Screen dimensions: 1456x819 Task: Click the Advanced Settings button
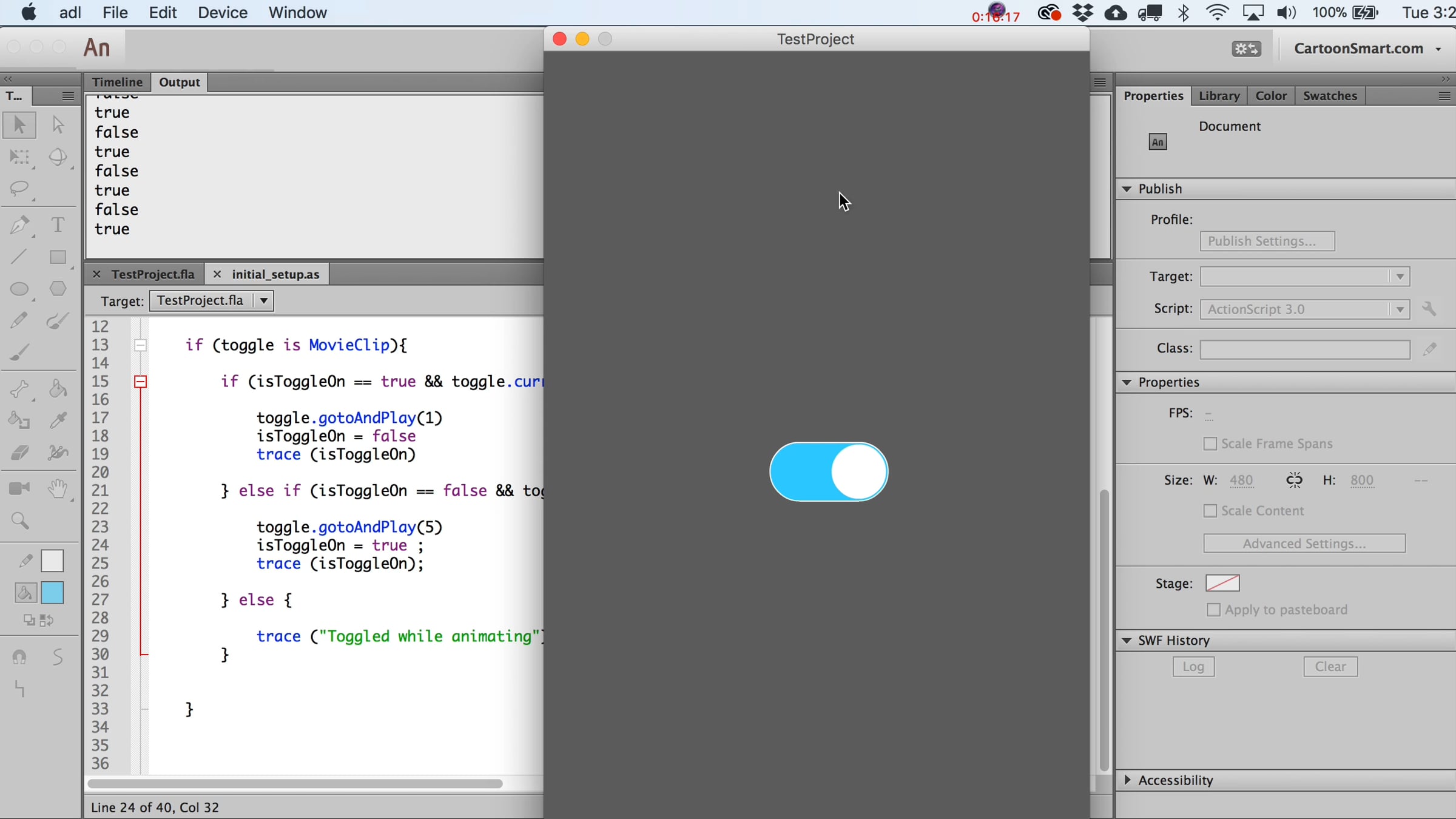(1304, 544)
